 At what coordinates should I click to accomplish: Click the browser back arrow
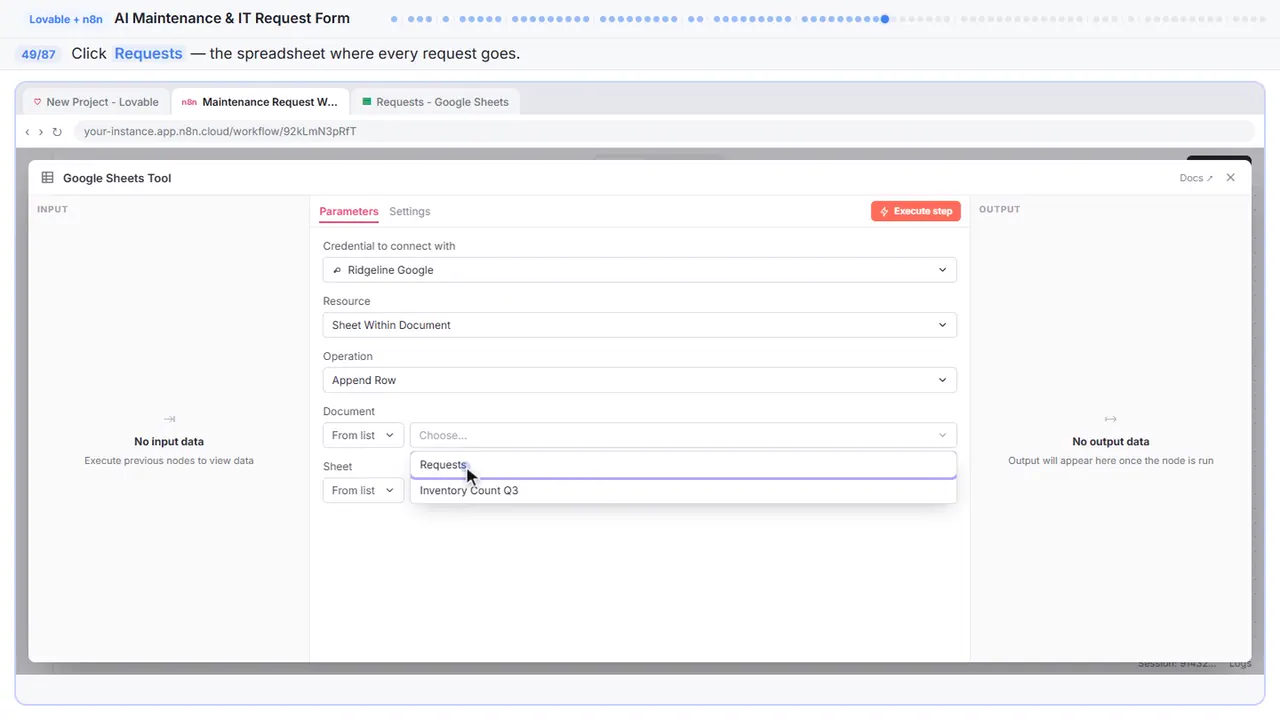27,132
